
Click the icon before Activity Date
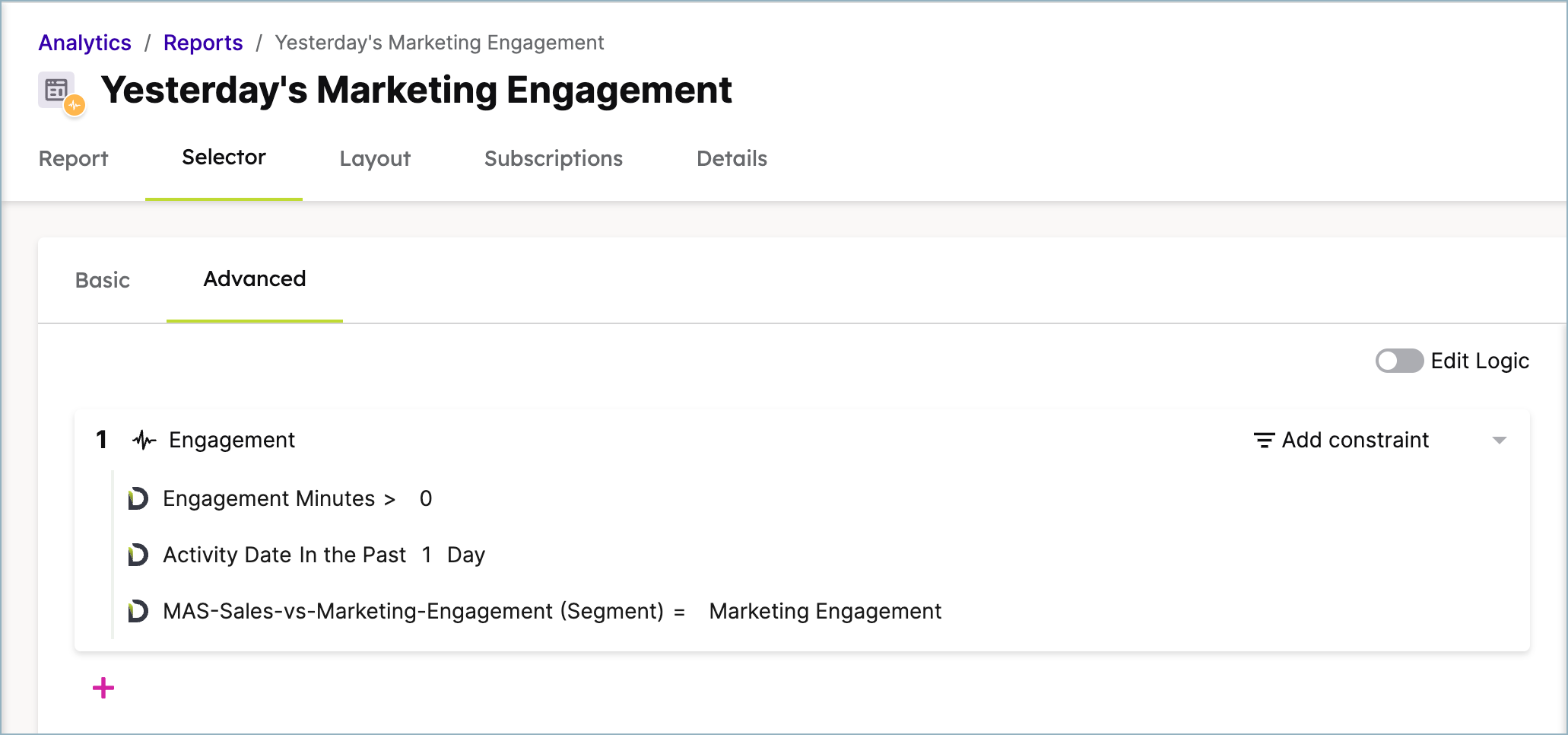pos(138,555)
